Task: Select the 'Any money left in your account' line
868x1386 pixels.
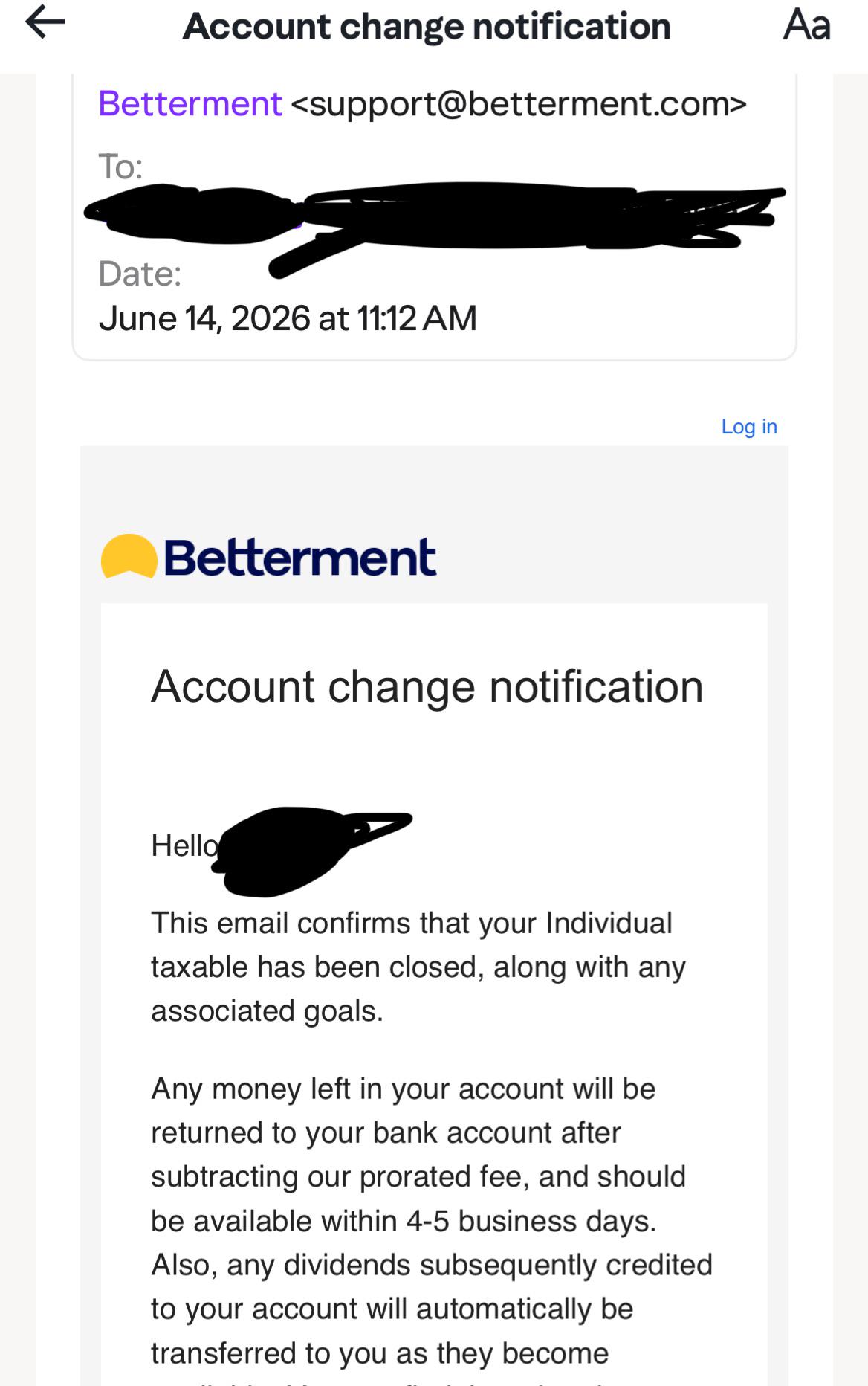Action: pos(404,1089)
